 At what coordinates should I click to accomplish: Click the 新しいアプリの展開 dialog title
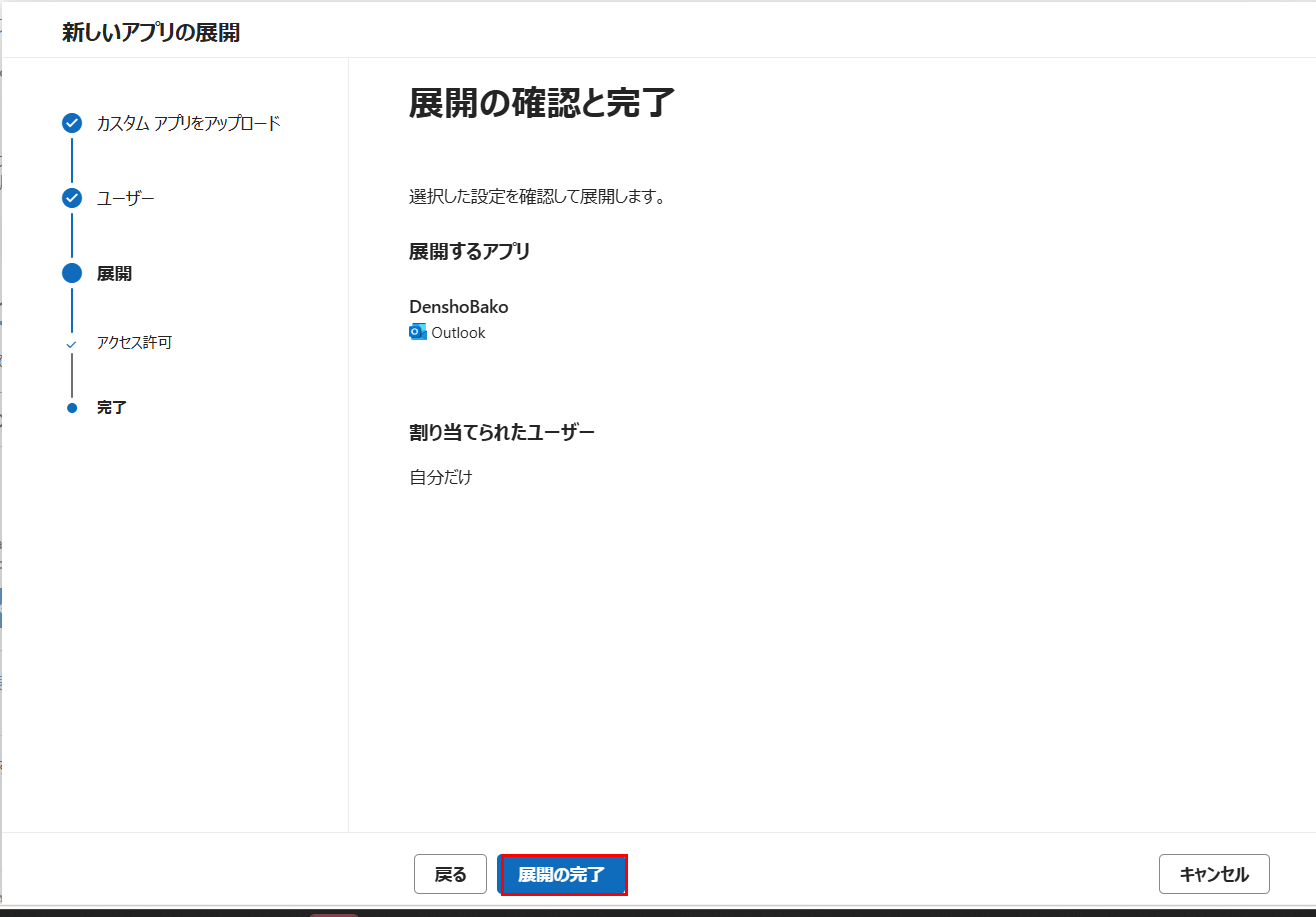tap(151, 32)
